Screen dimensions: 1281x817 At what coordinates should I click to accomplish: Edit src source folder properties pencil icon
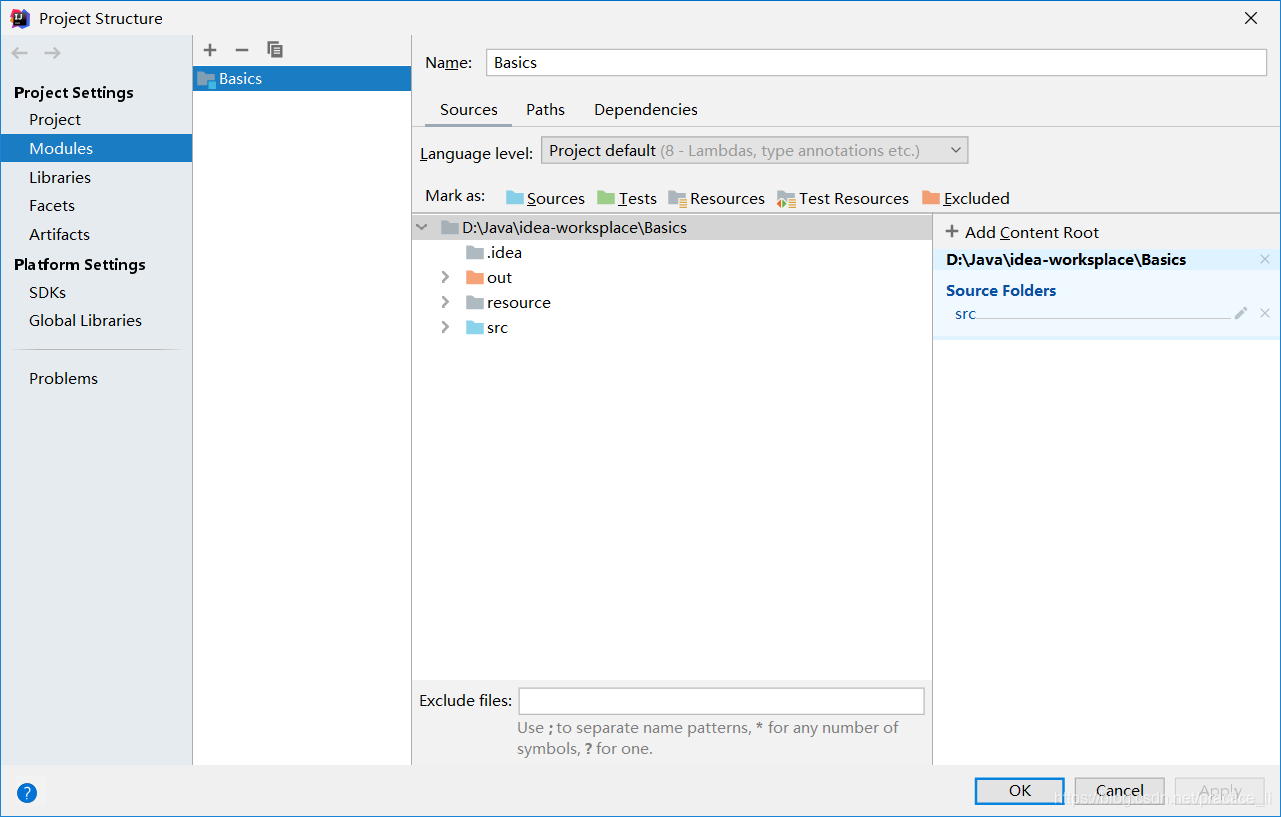pyautogui.click(x=1241, y=313)
